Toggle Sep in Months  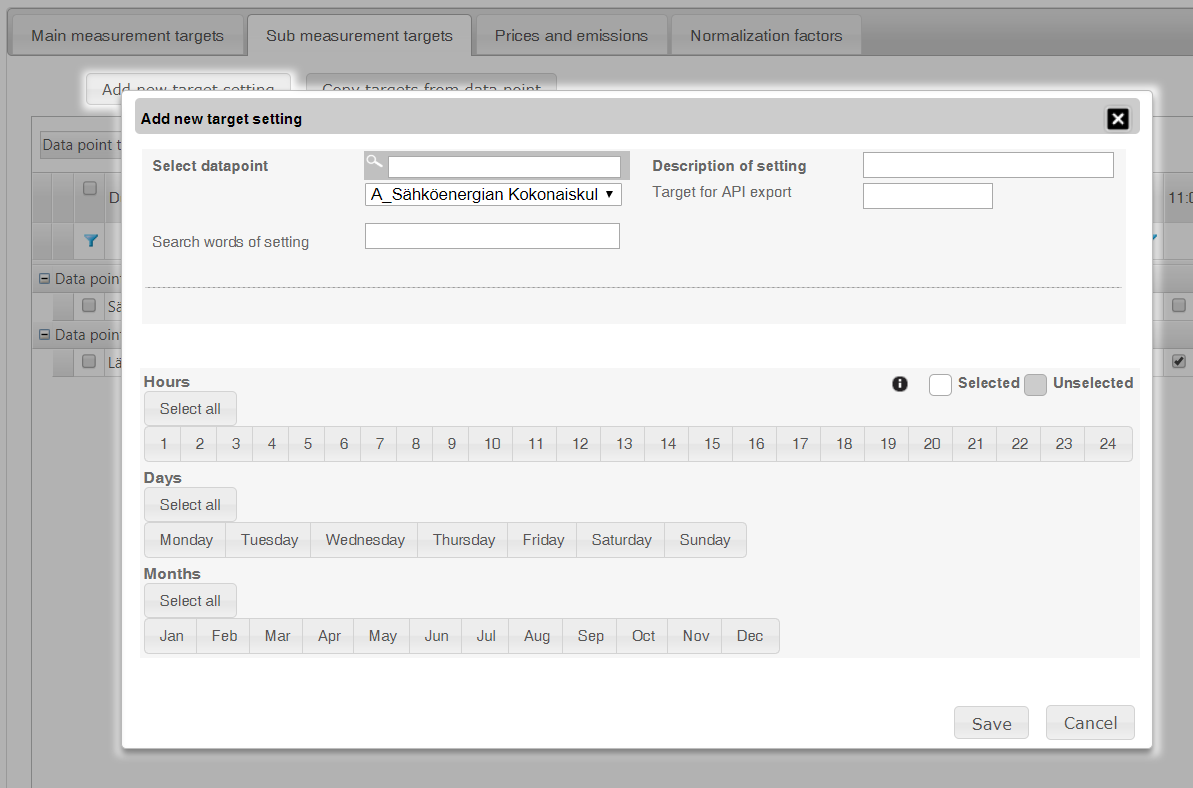point(590,636)
